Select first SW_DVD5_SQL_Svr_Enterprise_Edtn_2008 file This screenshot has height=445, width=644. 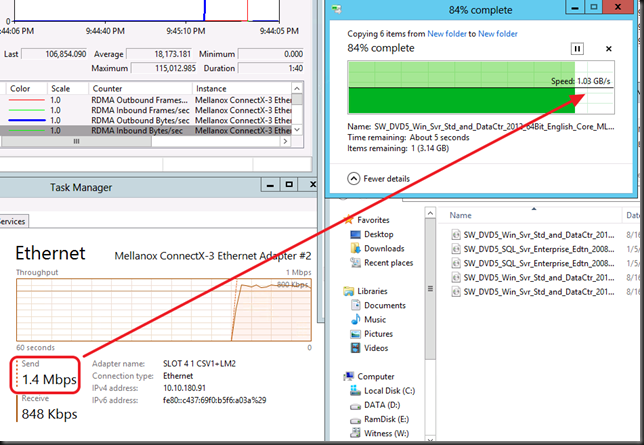[533, 249]
